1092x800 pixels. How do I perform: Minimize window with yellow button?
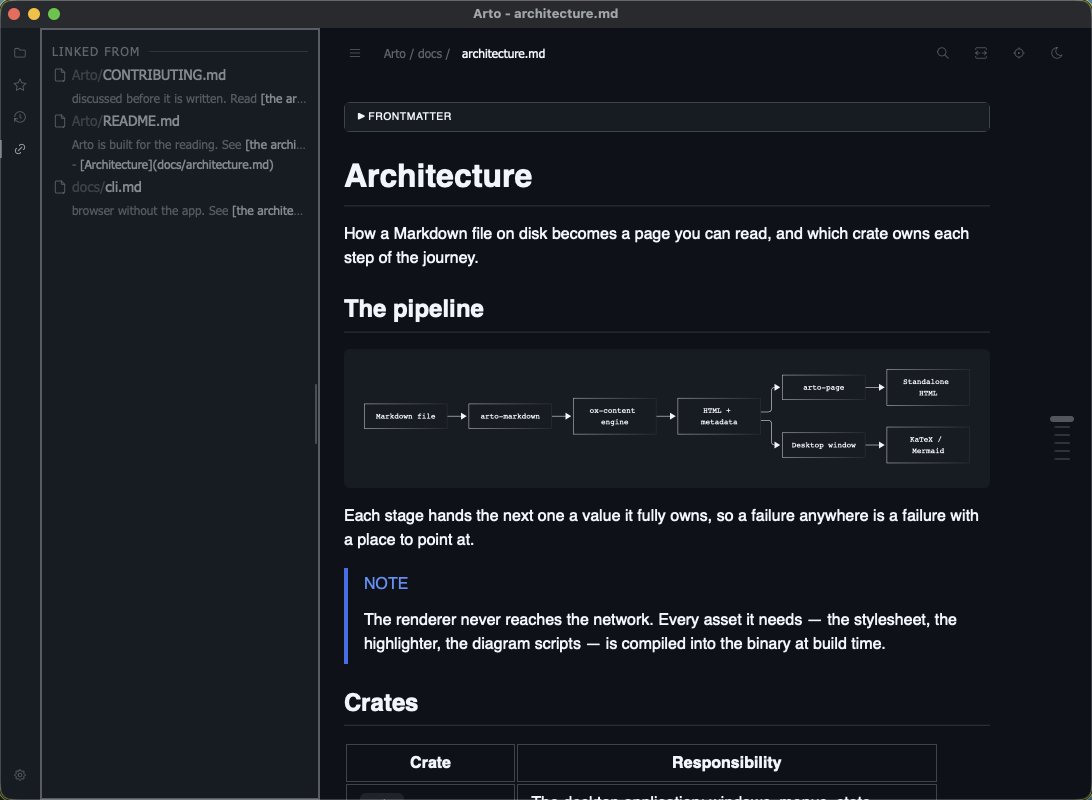pos(34,14)
